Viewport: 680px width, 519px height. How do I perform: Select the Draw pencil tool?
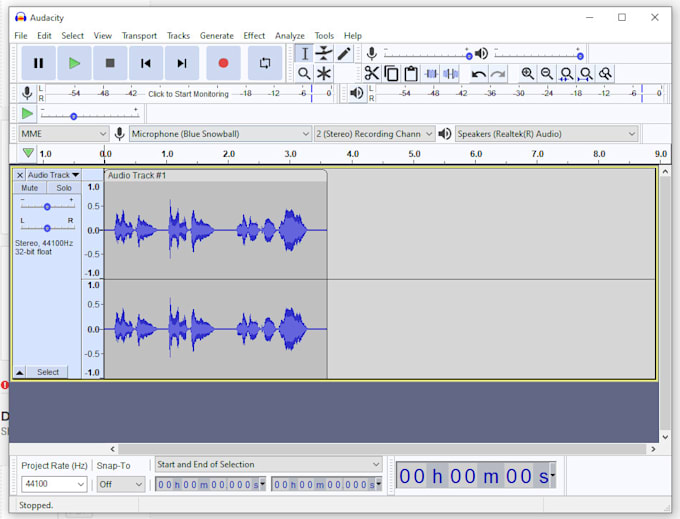click(344, 54)
